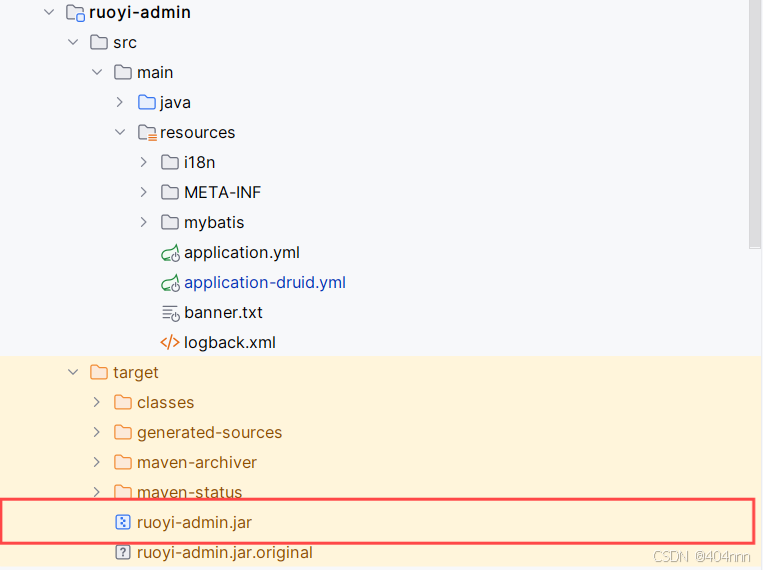Click the mybatis folder icon

(x=170, y=222)
